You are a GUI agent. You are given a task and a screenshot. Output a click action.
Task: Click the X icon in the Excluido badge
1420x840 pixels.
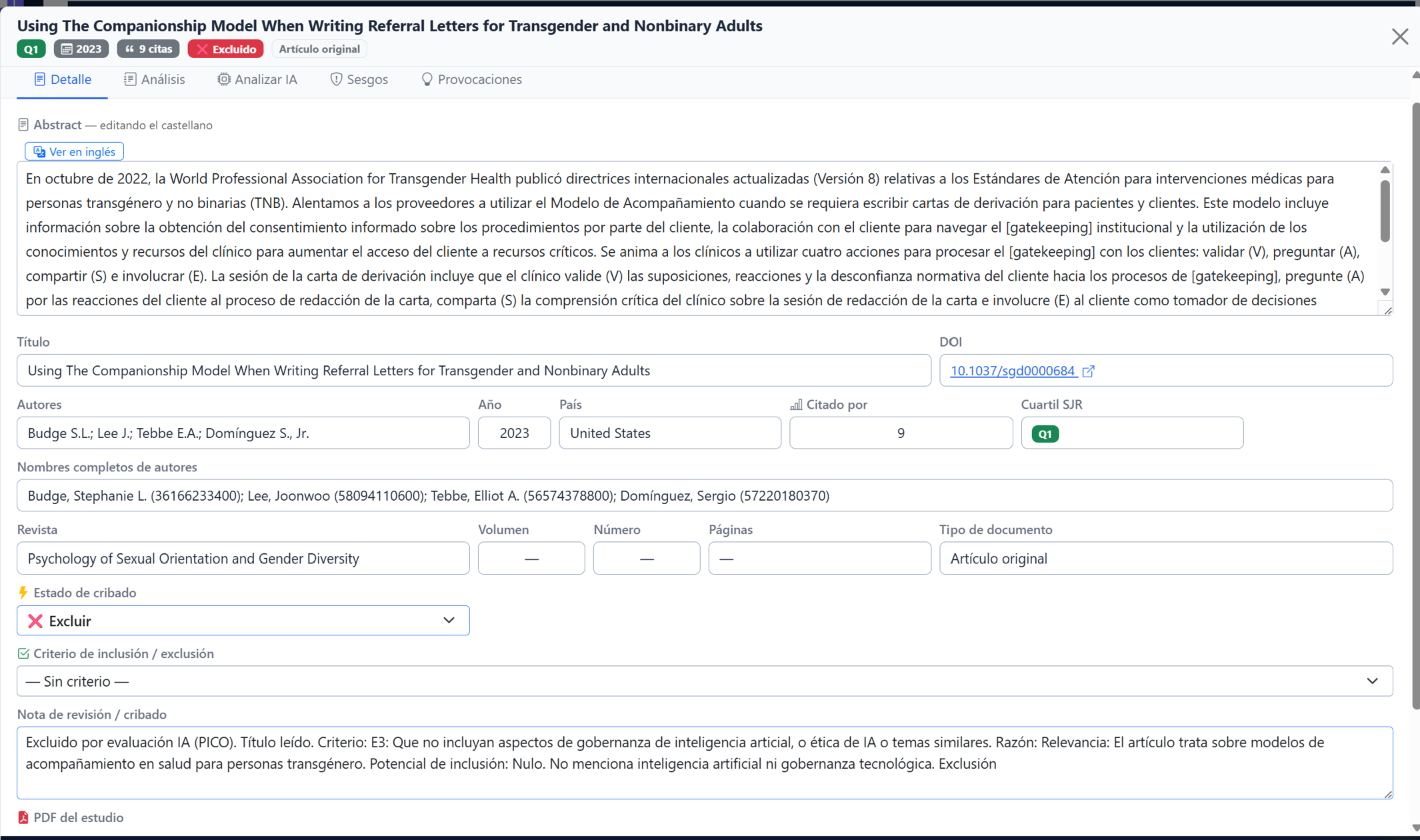click(x=202, y=49)
